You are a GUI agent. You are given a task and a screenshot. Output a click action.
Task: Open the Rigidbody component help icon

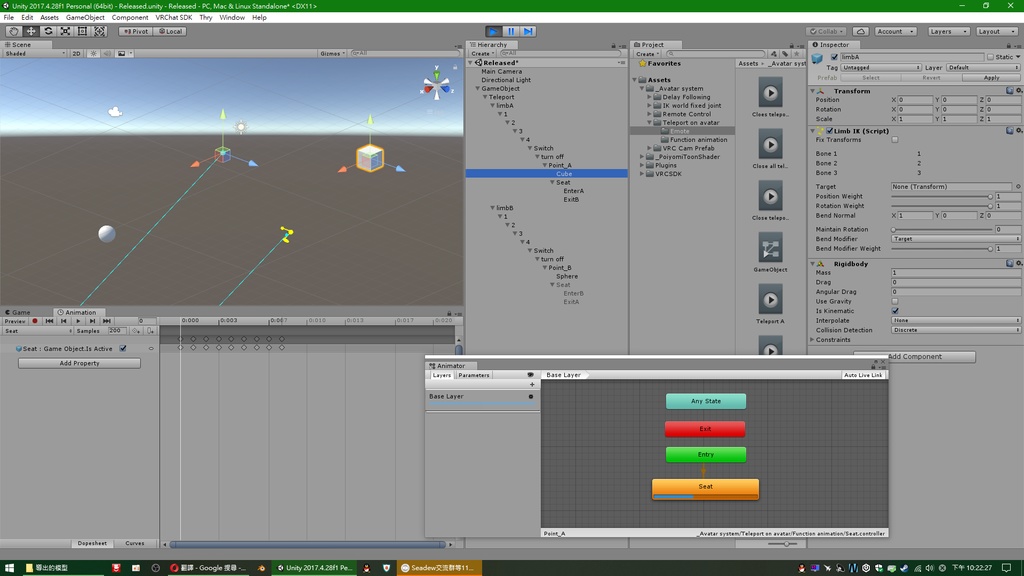coord(1010,264)
